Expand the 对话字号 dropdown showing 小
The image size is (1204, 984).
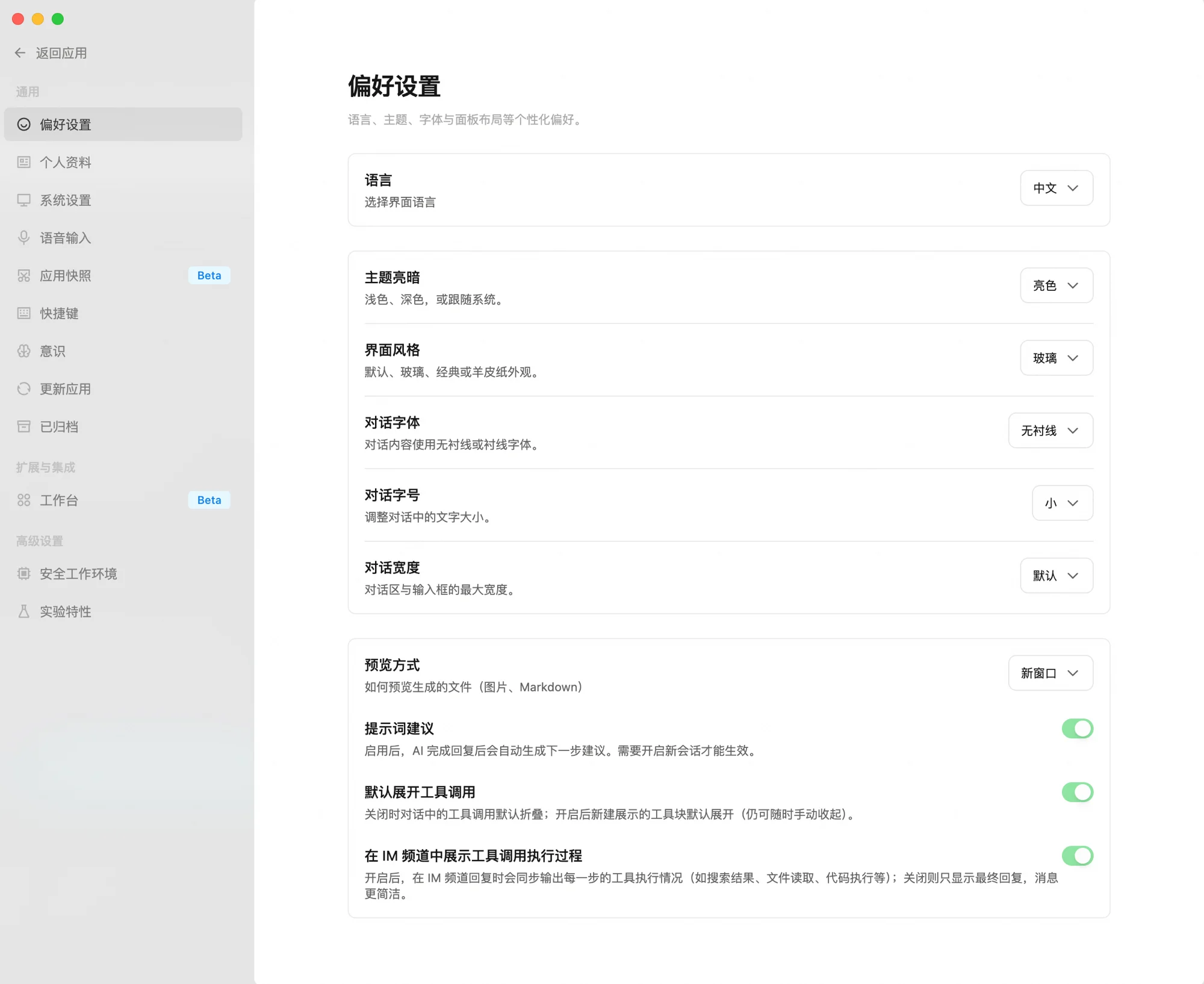pyautogui.click(x=1063, y=503)
